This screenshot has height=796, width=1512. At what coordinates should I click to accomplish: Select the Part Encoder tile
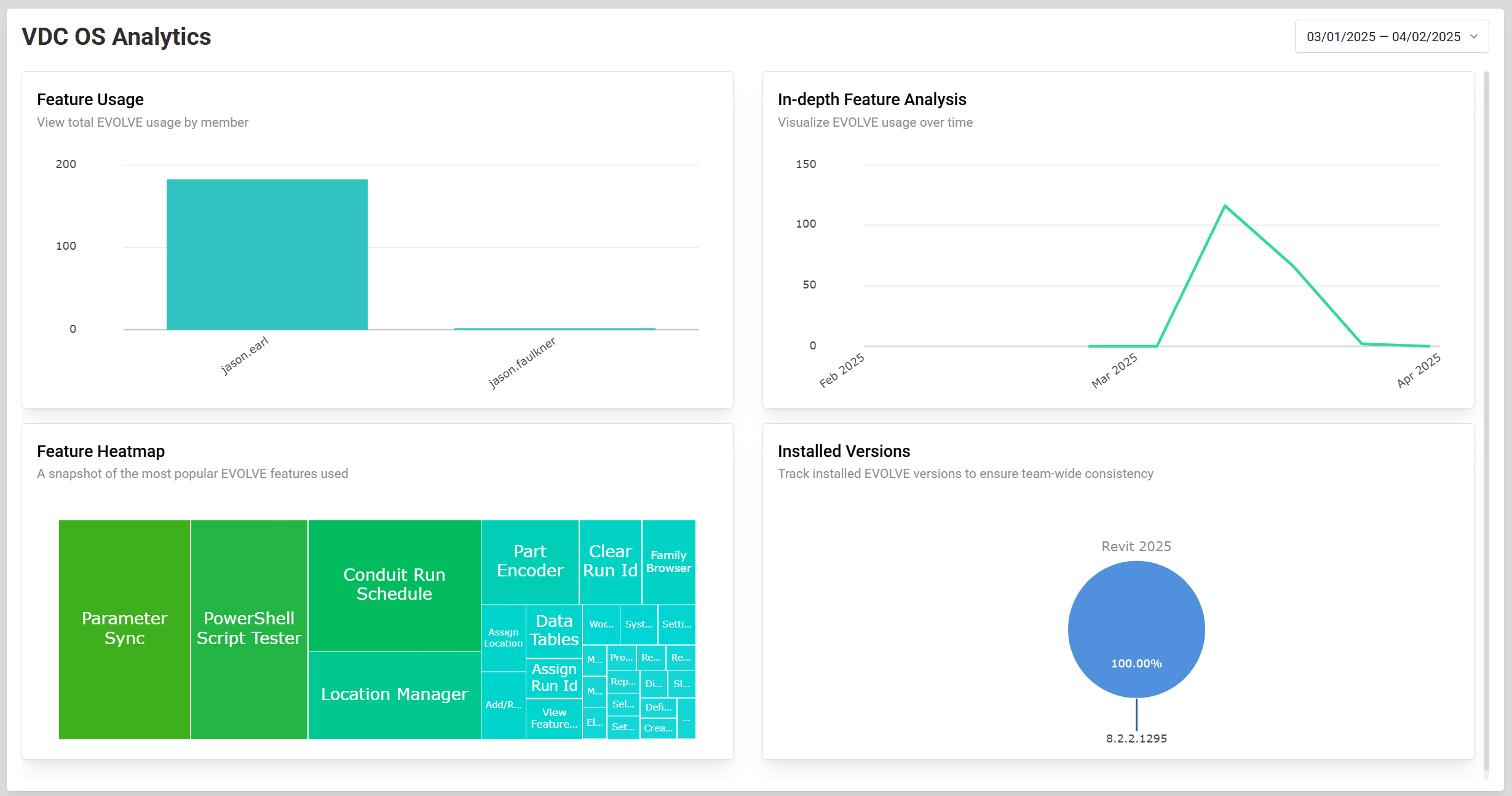(529, 561)
